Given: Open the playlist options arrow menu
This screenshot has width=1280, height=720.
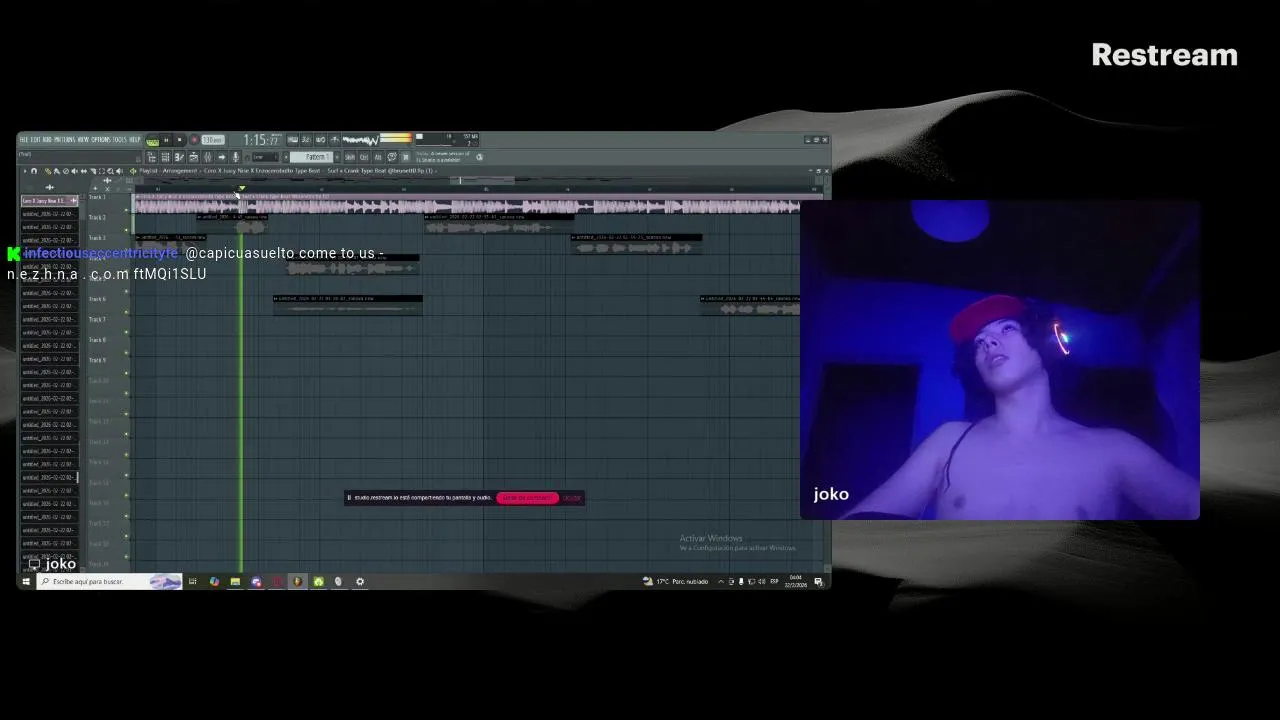Looking at the screenshot, I should pos(24,171).
